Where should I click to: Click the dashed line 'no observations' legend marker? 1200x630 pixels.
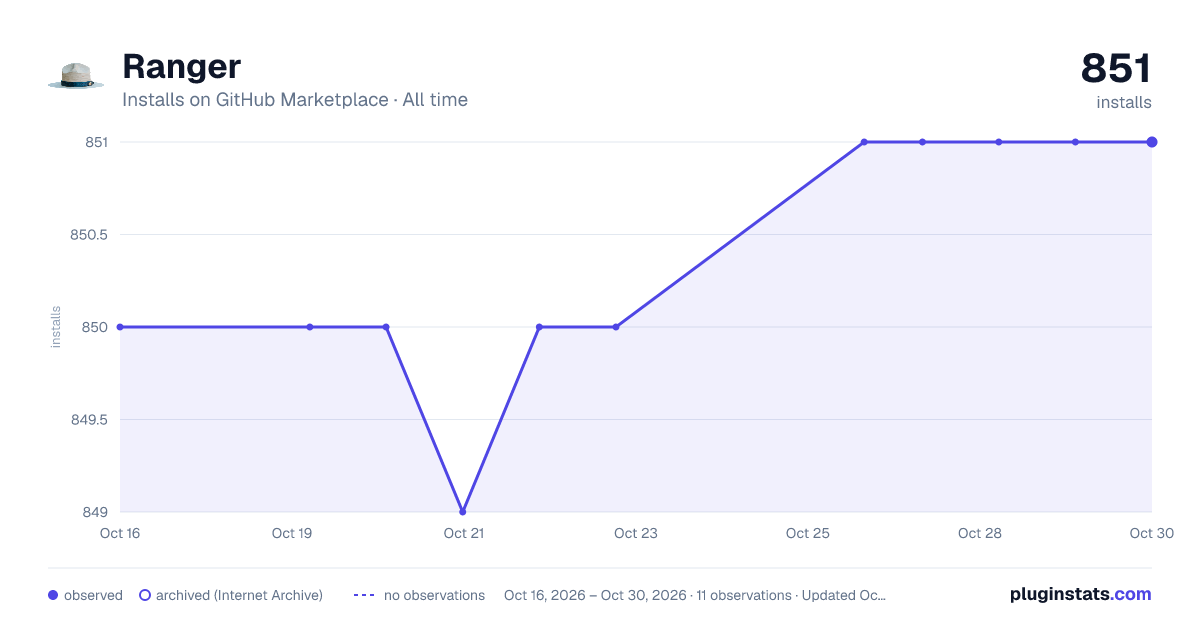(364, 595)
